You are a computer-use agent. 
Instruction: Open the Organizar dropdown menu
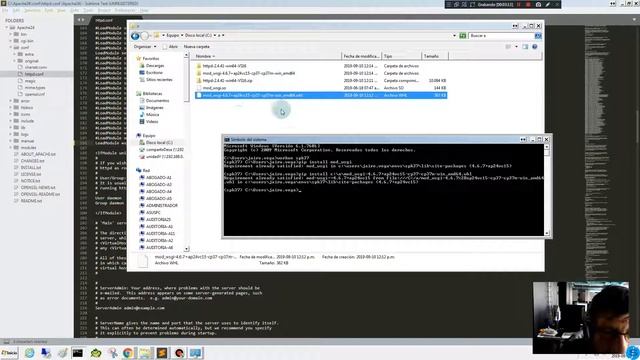click(x=145, y=47)
